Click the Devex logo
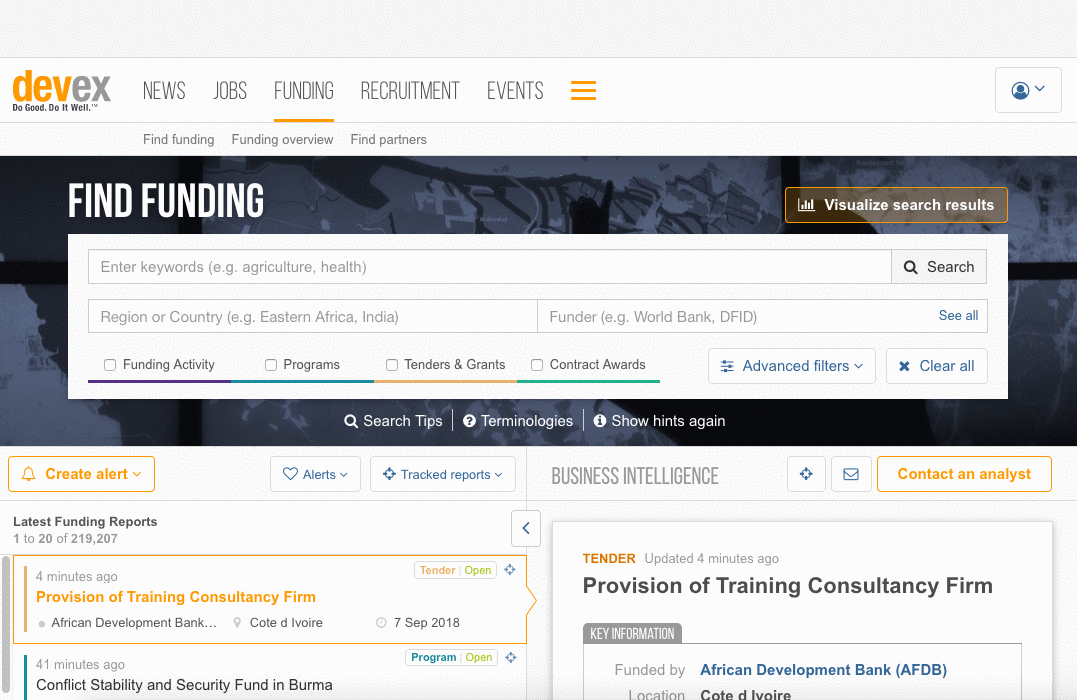The image size is (1077, 700). 61,90
